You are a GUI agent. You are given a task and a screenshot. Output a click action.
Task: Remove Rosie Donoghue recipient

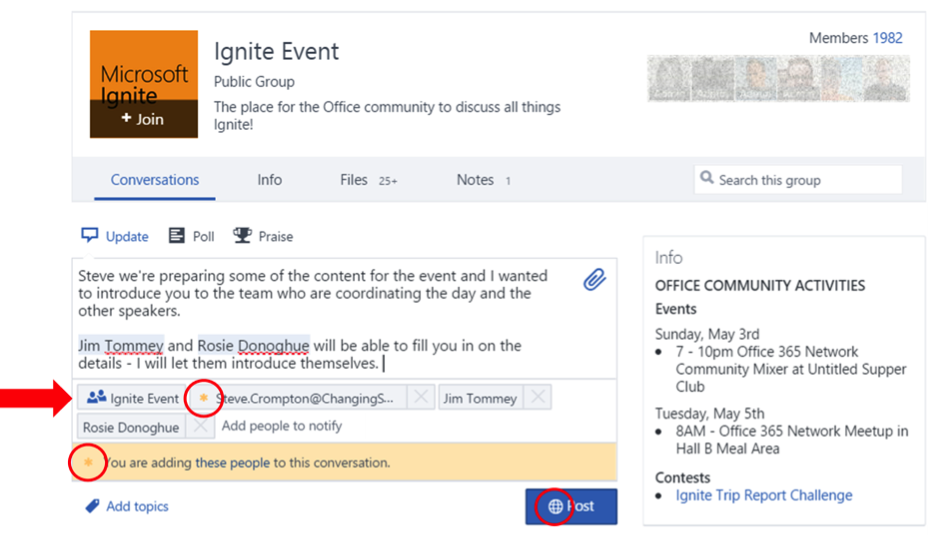click(x=200, y=427)
